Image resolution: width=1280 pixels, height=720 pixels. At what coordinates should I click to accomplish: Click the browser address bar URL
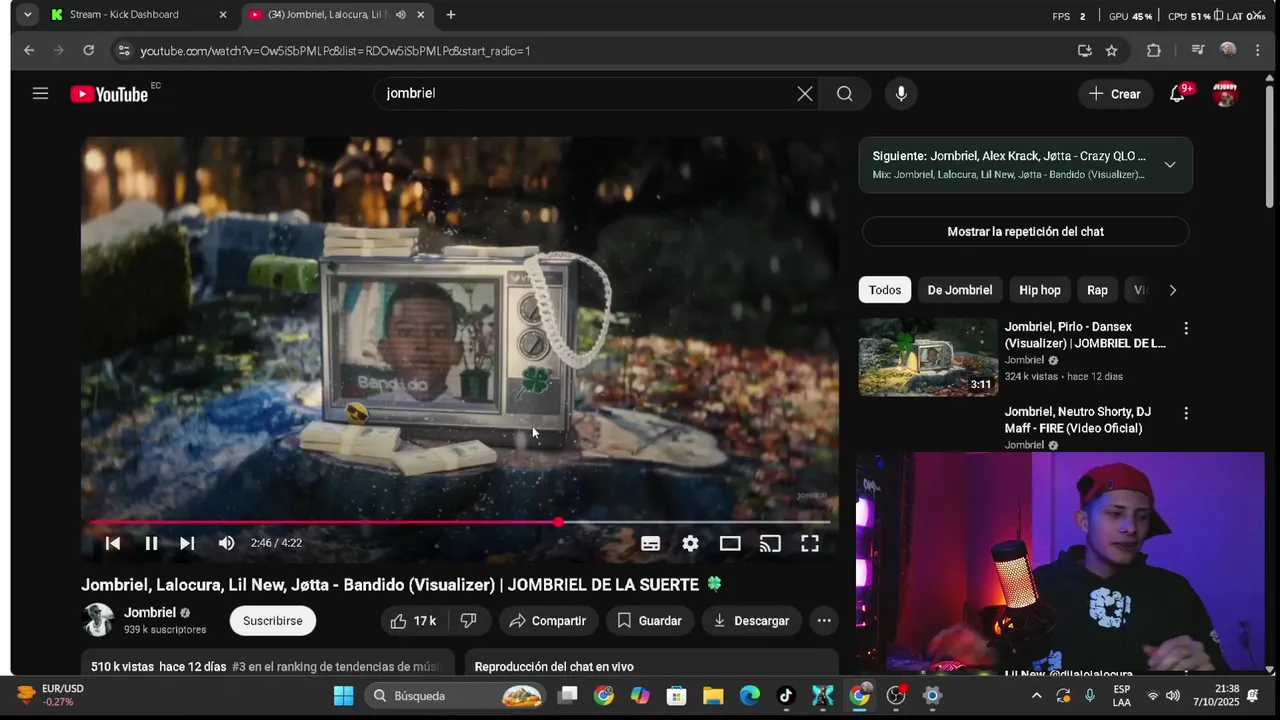pyautogui.click(x=335, y=51)
